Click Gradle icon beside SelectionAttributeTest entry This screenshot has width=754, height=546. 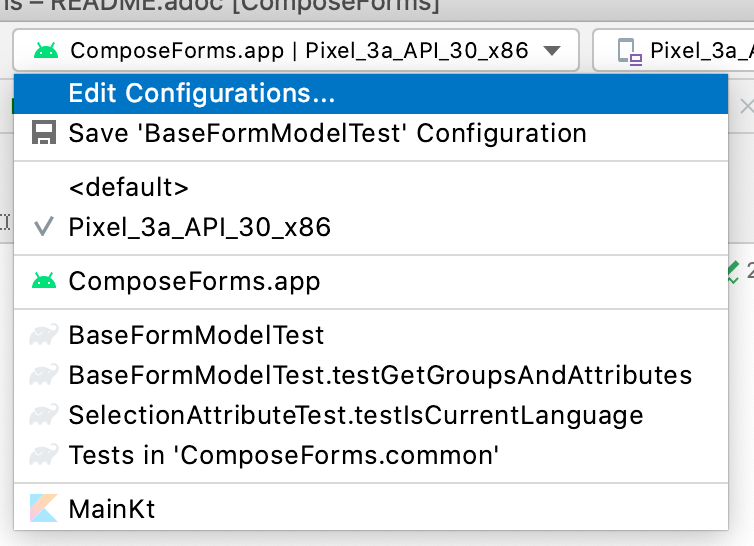tap(44, 415)
